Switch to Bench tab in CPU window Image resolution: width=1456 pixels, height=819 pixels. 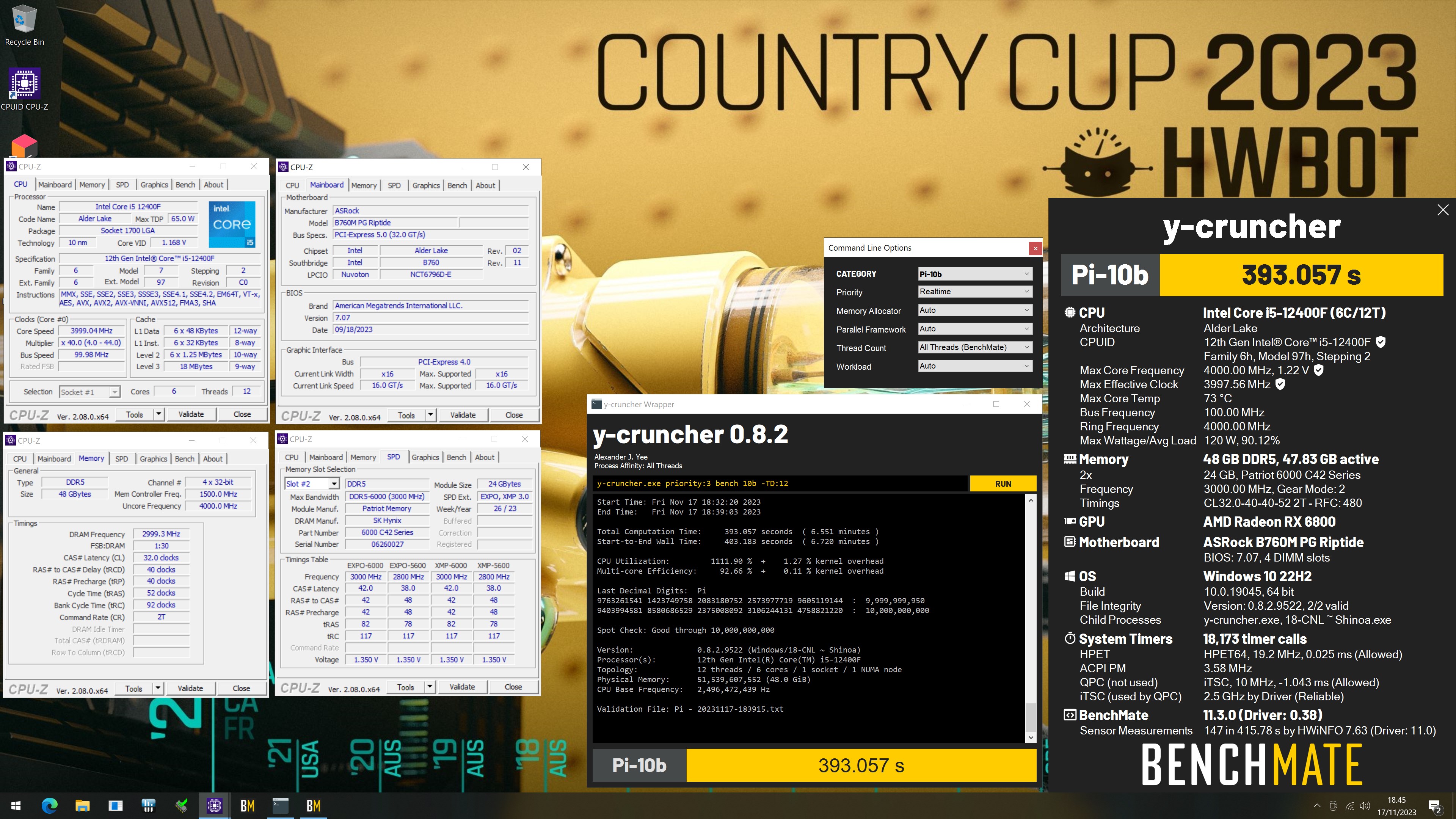coord(185,185)
